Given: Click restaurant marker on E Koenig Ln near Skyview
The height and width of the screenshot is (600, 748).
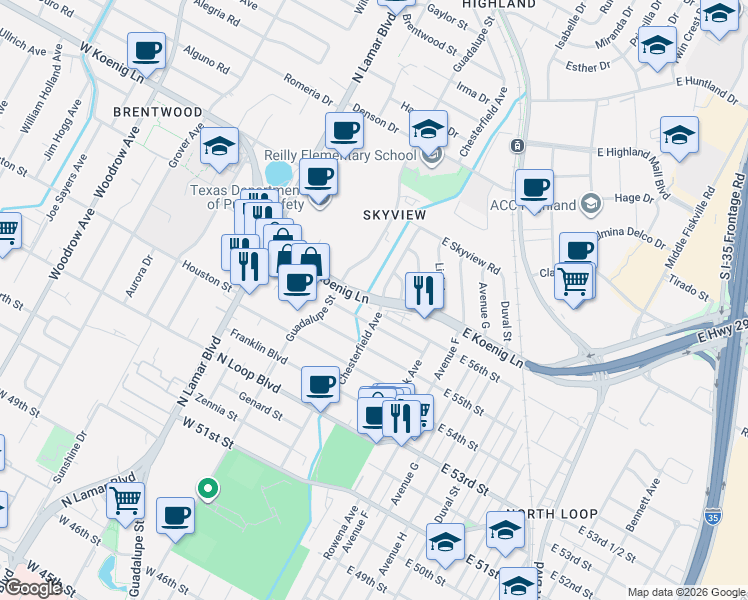Looking at the screenshot, I should pos(425,294).
